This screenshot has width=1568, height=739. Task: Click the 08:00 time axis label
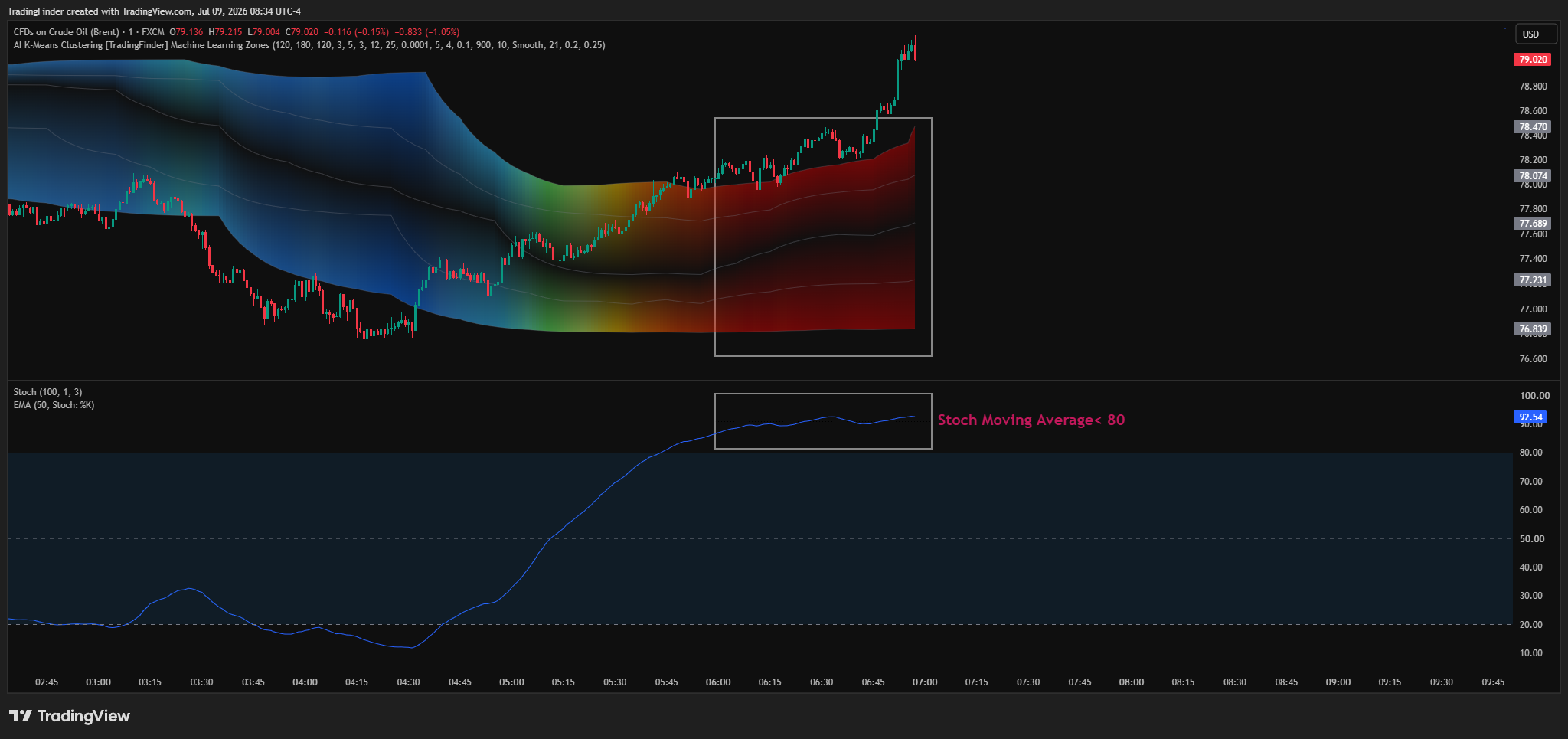coord(1132,682)
